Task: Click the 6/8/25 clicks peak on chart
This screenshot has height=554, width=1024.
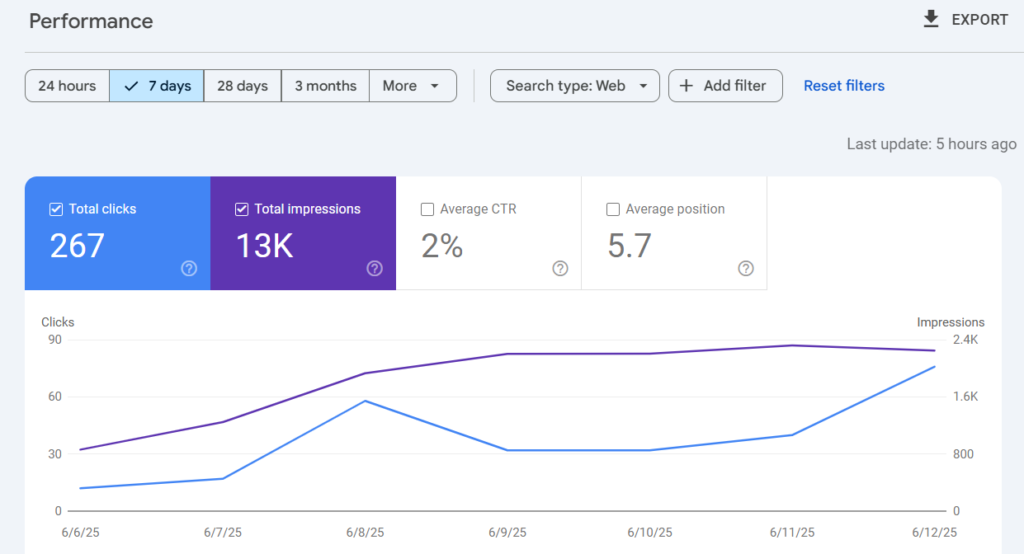Action: (x=365, y=401)
